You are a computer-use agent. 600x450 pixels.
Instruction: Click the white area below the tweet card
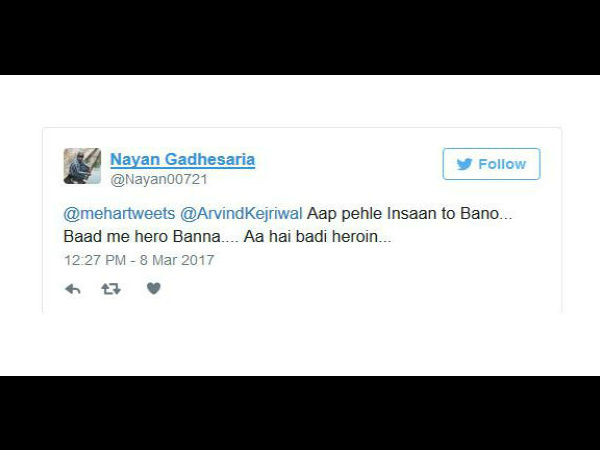300,344
